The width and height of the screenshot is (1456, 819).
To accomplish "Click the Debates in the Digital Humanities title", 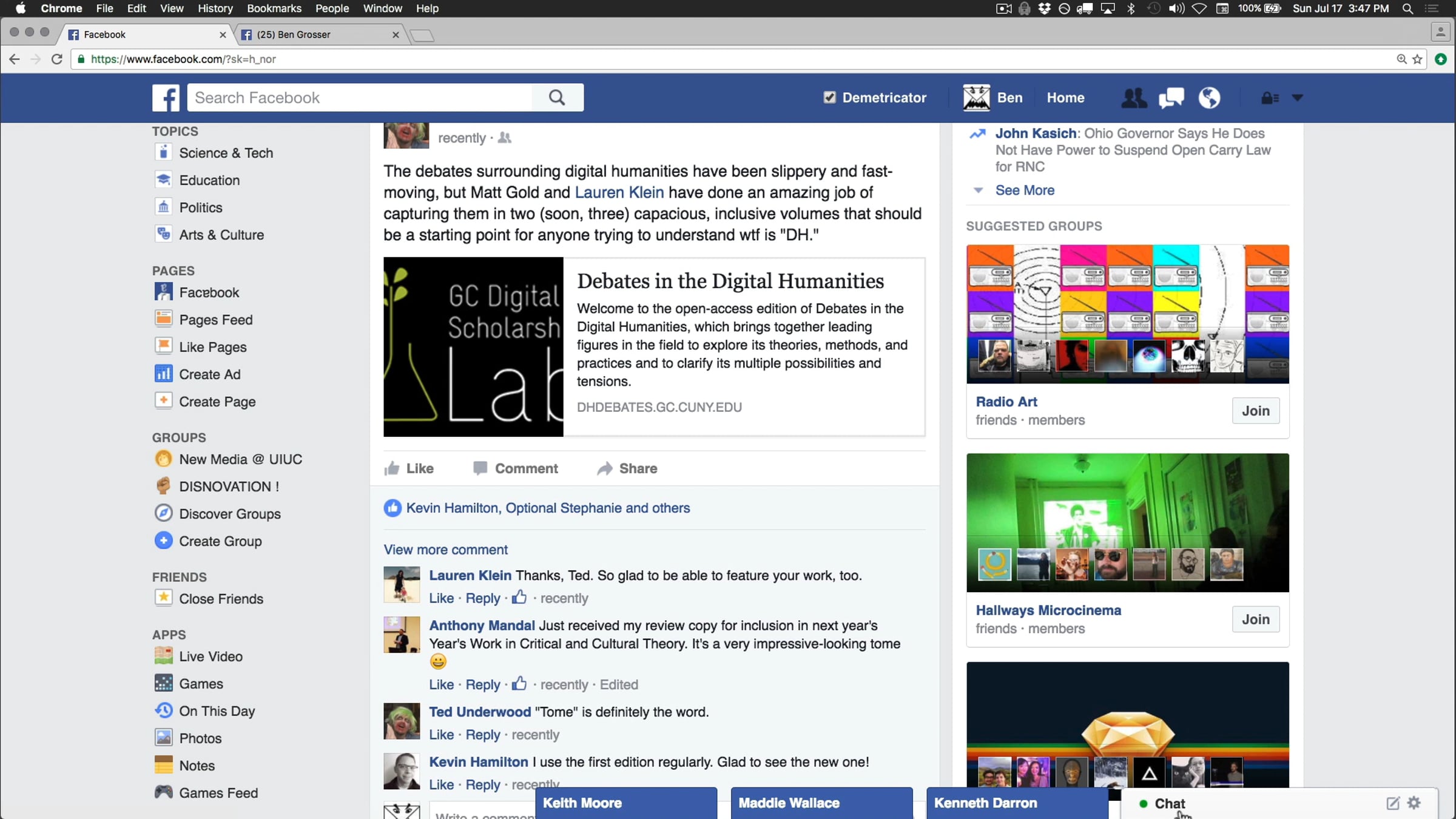I will click(730, 281).
